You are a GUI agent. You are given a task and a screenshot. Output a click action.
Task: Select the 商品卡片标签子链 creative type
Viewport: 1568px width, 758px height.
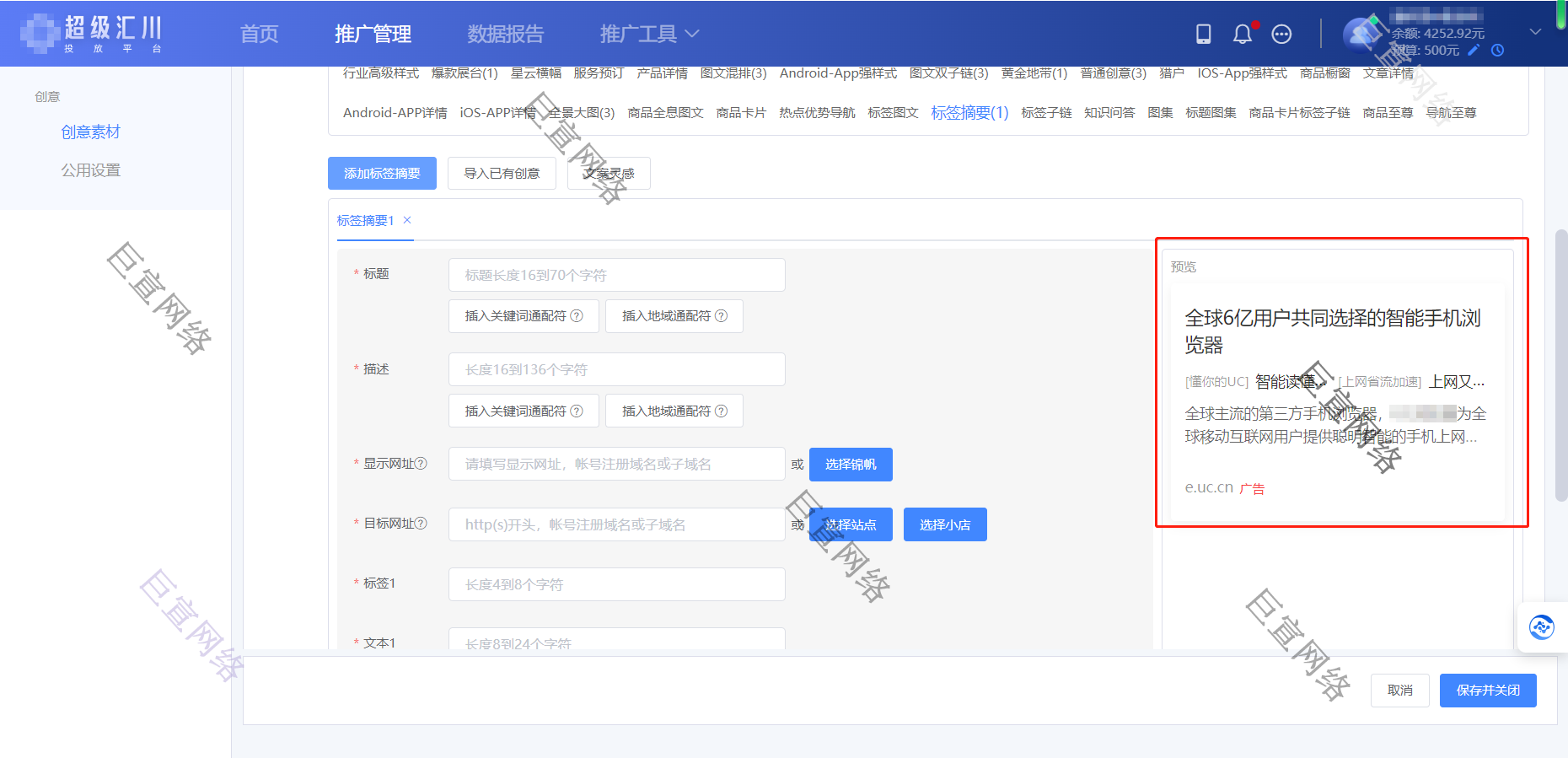[x=1299, y=112]
